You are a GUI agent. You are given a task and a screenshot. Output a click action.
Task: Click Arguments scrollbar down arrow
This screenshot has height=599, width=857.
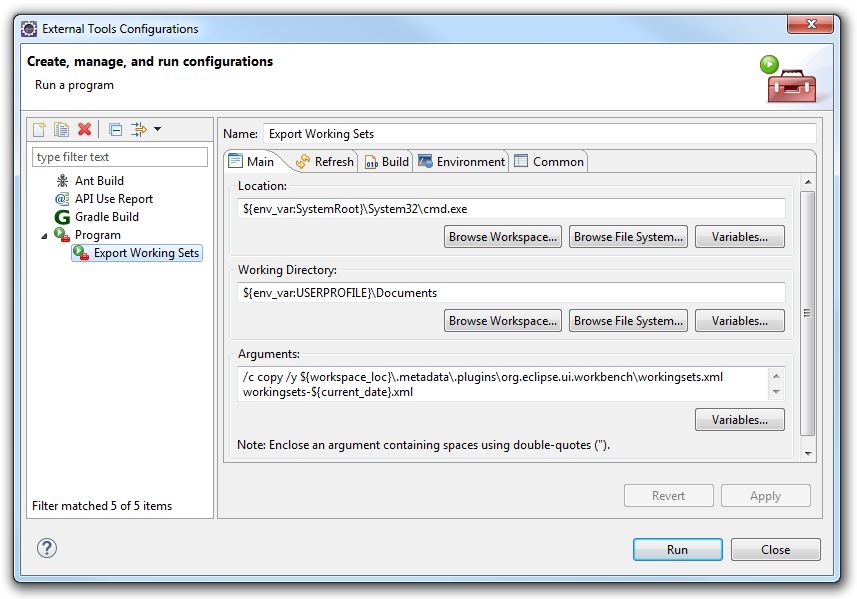tap(776, 392)
